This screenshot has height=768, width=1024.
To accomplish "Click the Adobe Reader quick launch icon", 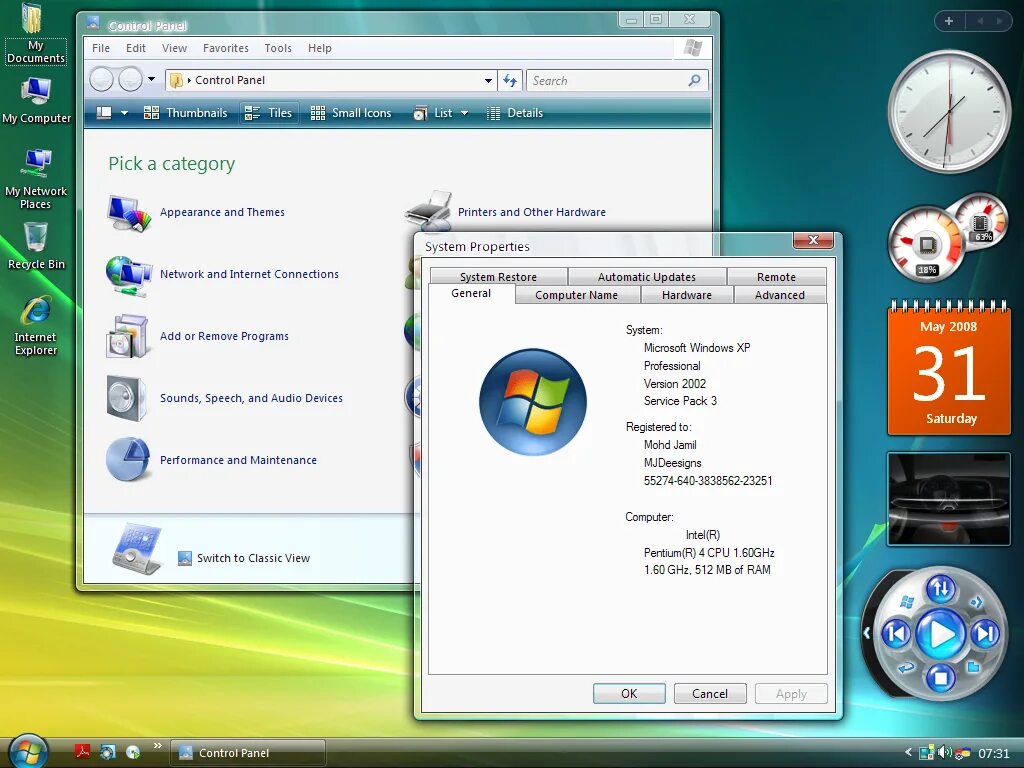I will [x=82, y=752].
